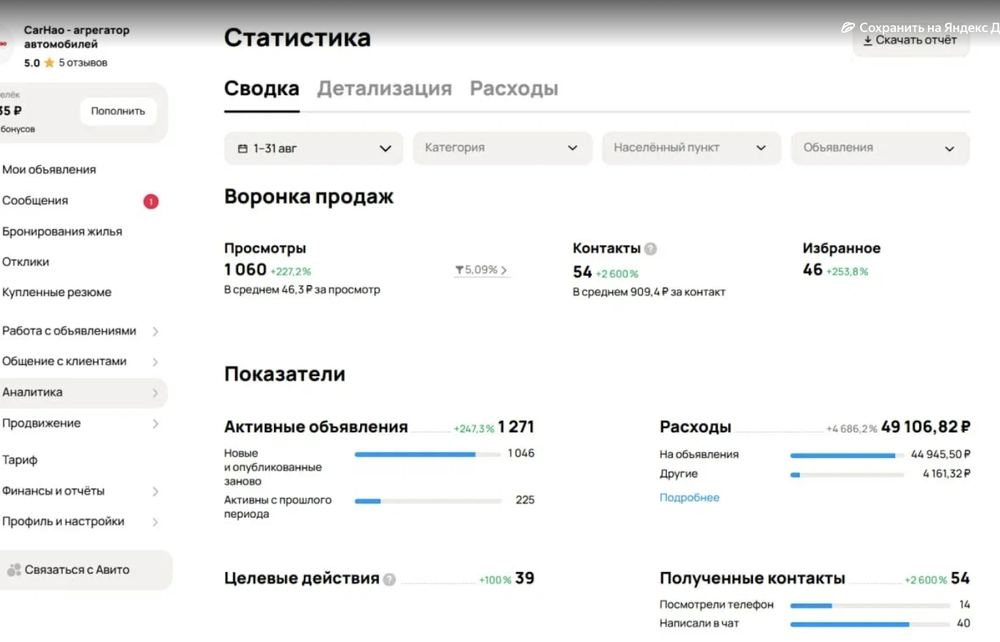Open the Подробнее expenses link
This screenshot has width=1000, height=642.
[x=689, y=498]
